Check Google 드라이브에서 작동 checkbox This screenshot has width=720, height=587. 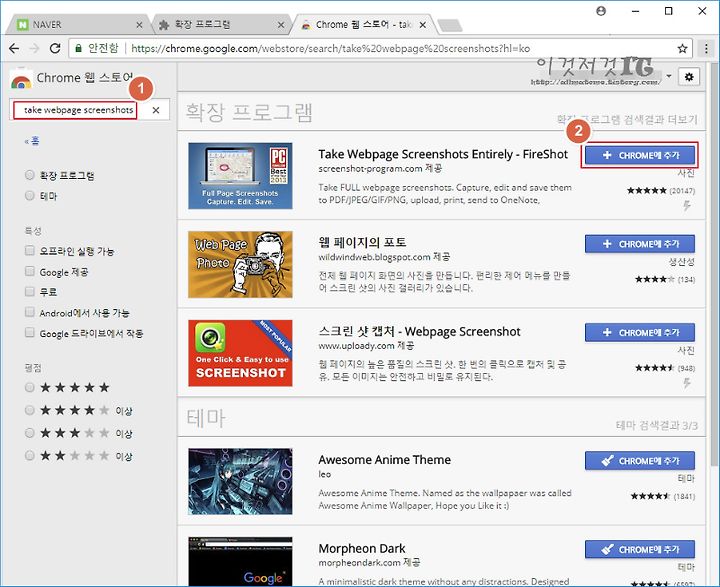click(30, 333)
